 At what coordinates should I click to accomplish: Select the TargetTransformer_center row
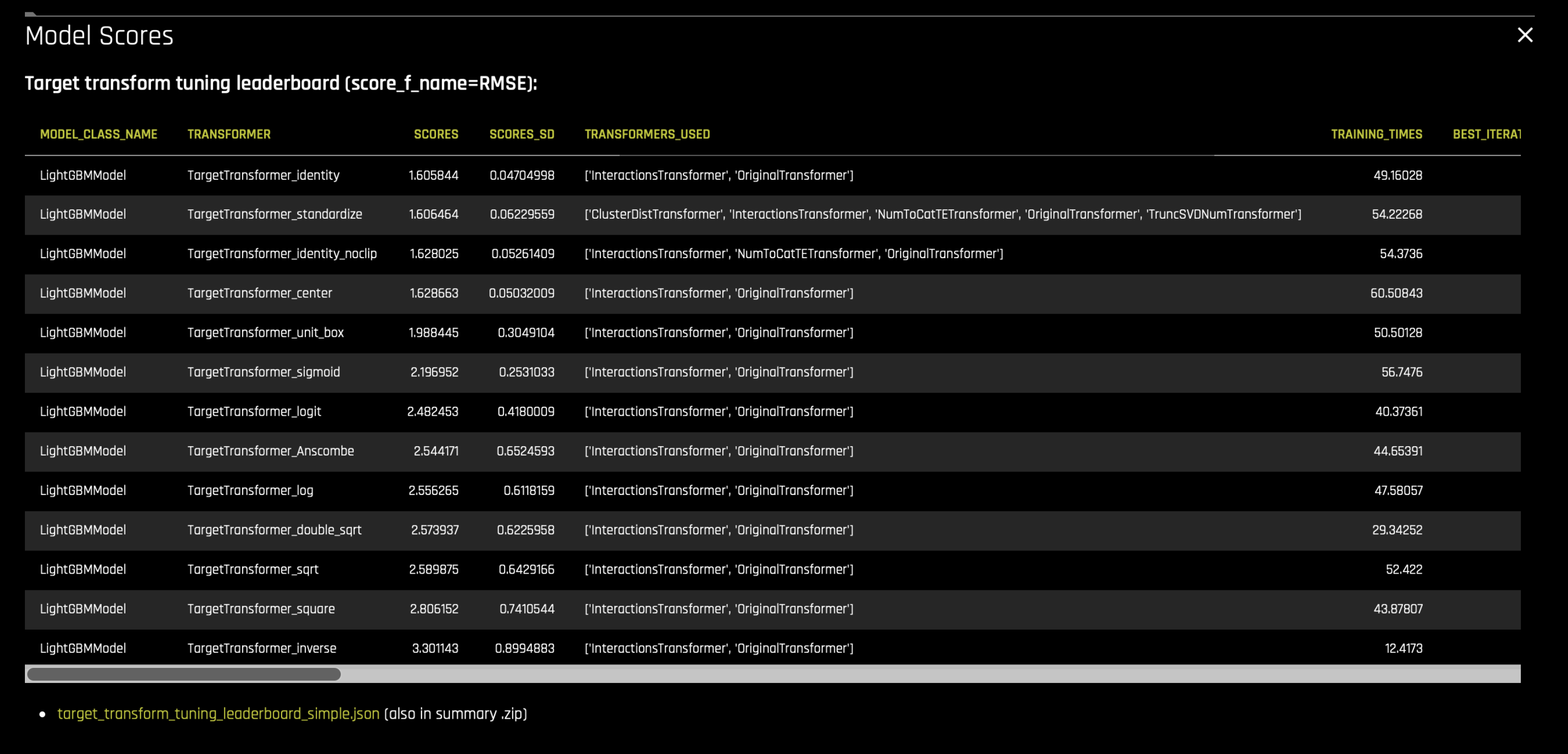426,293
